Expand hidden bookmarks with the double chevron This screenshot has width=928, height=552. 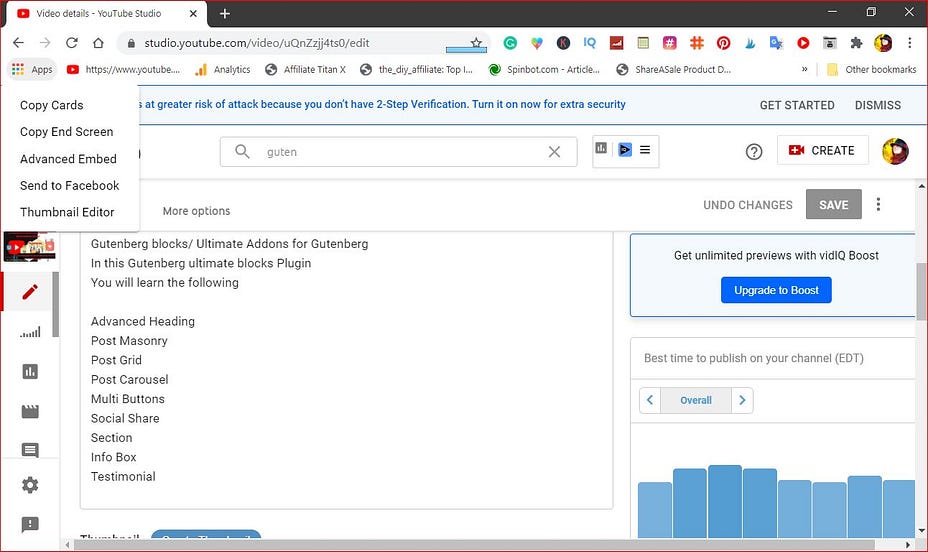point(804,69)
